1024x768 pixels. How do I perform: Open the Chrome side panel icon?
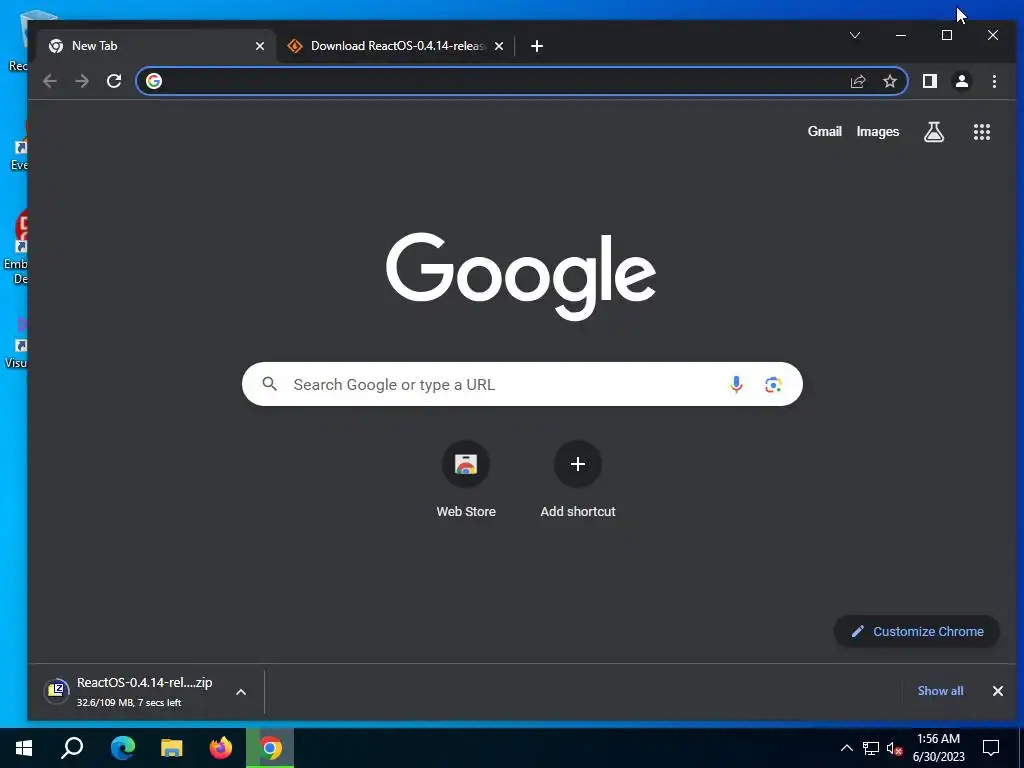click(929, 81)
